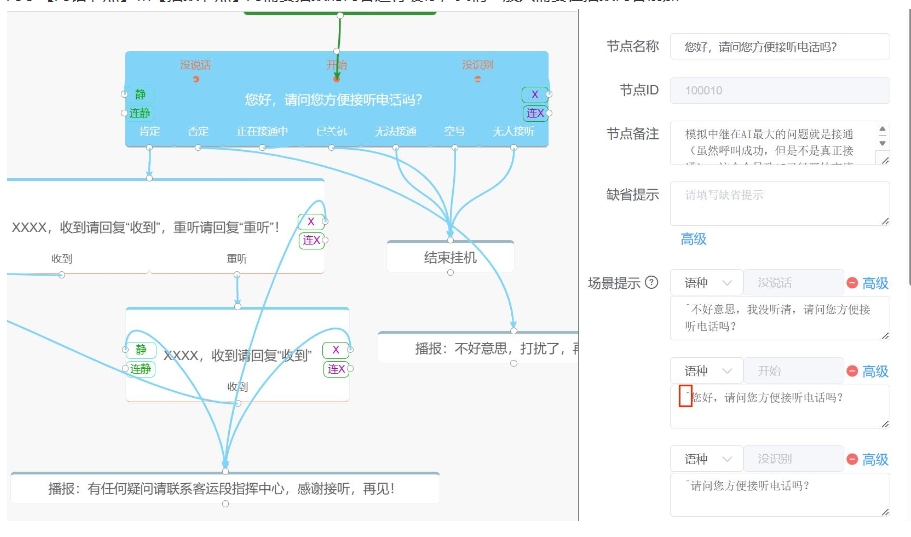Click the 没说话 scene name field
The image size is (911, 537).
click(x=793, y=283)
